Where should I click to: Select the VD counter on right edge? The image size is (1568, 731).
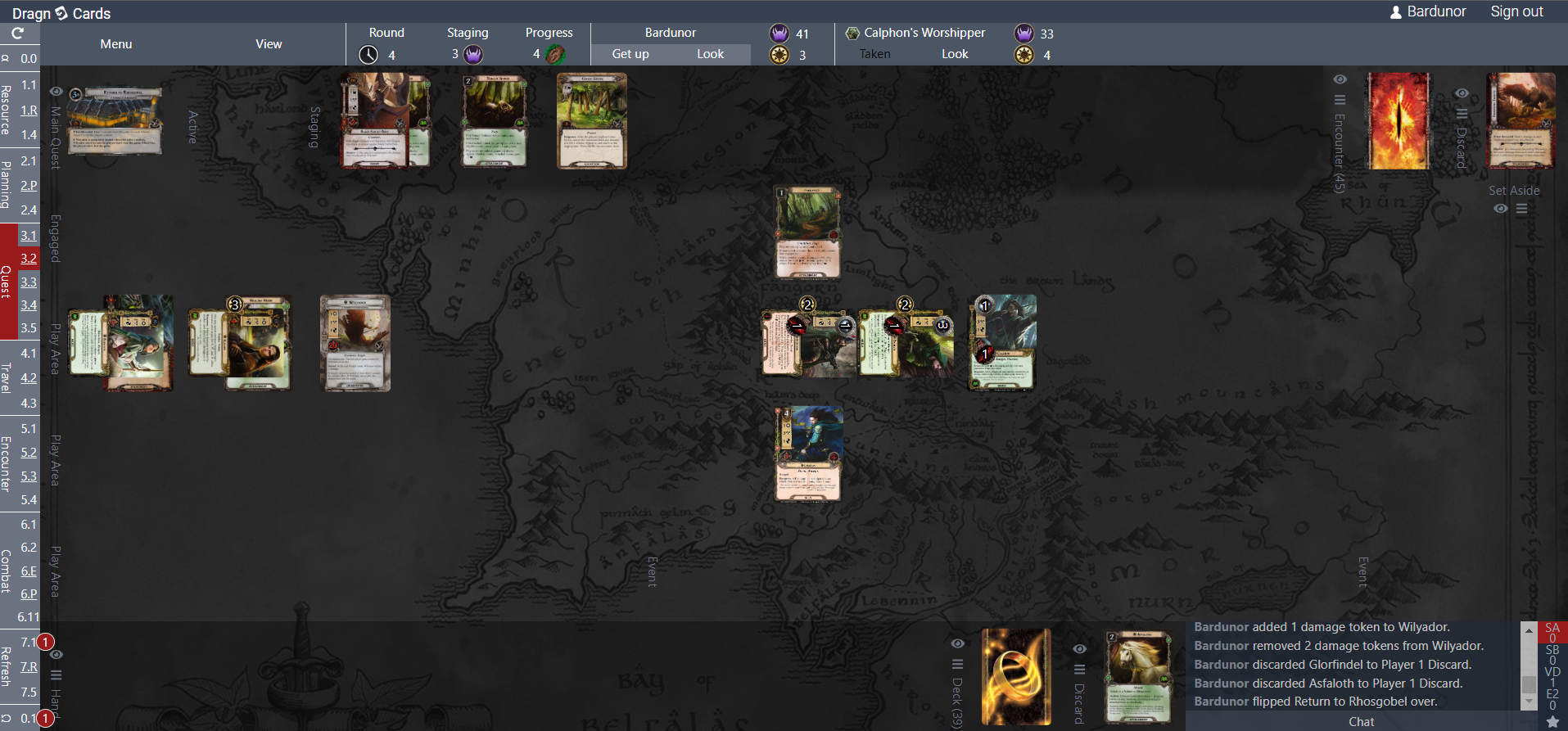[x=1552, y=676]
